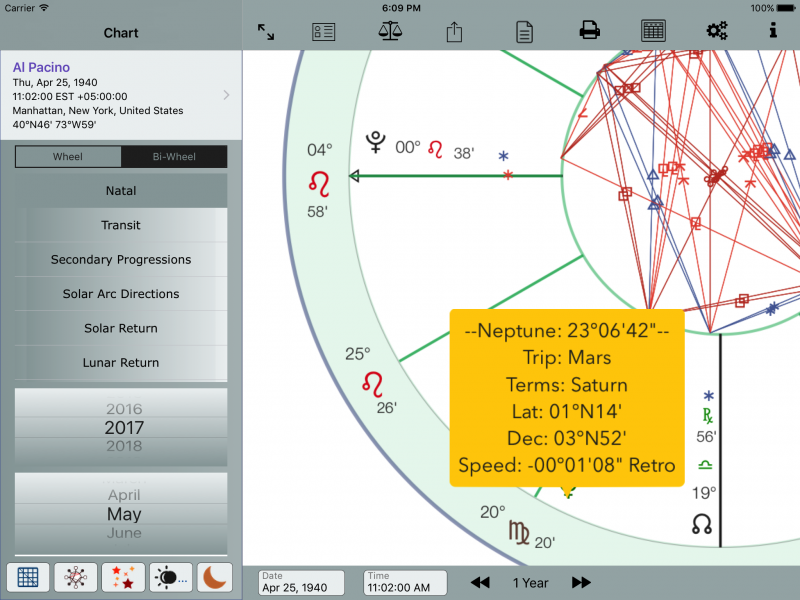Select the eclipse sun icon

(x=169, y=577)
